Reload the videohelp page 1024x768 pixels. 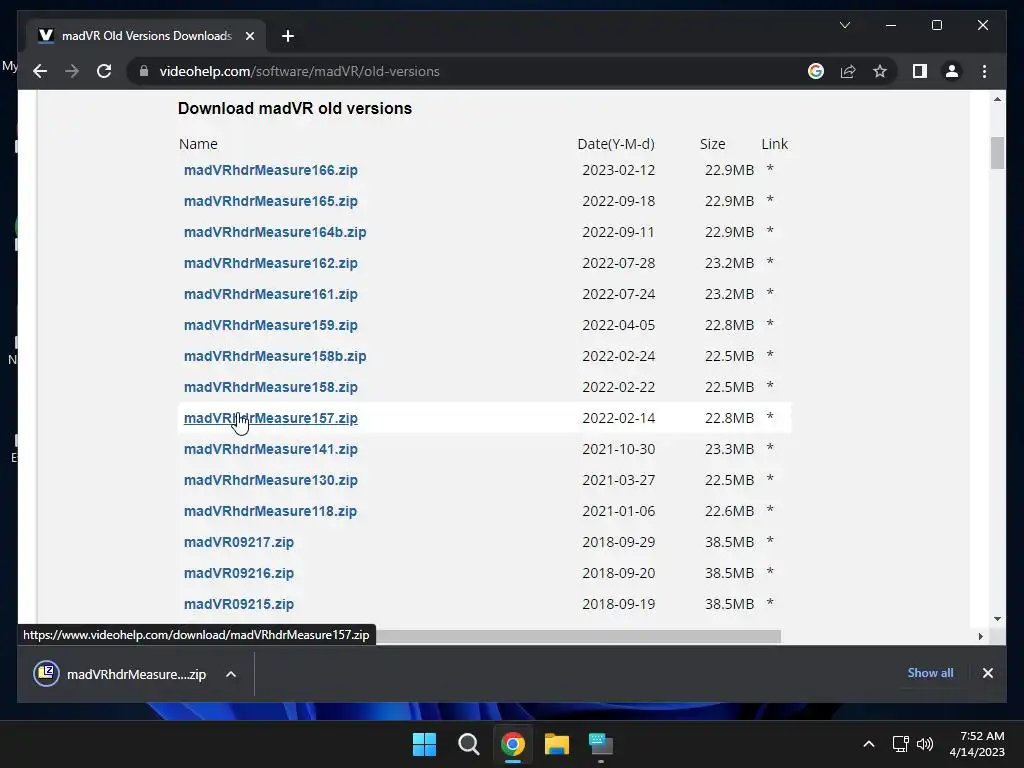[104, 71]
